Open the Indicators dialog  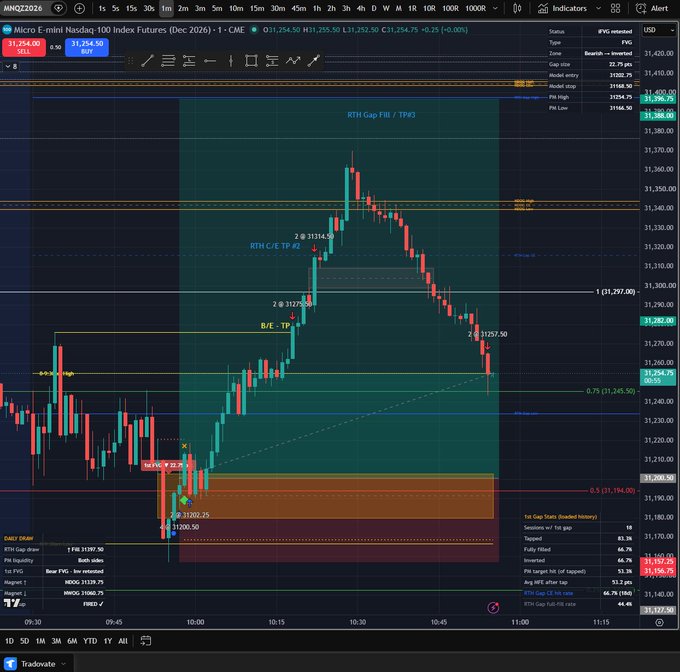click(x=562, y=8)
